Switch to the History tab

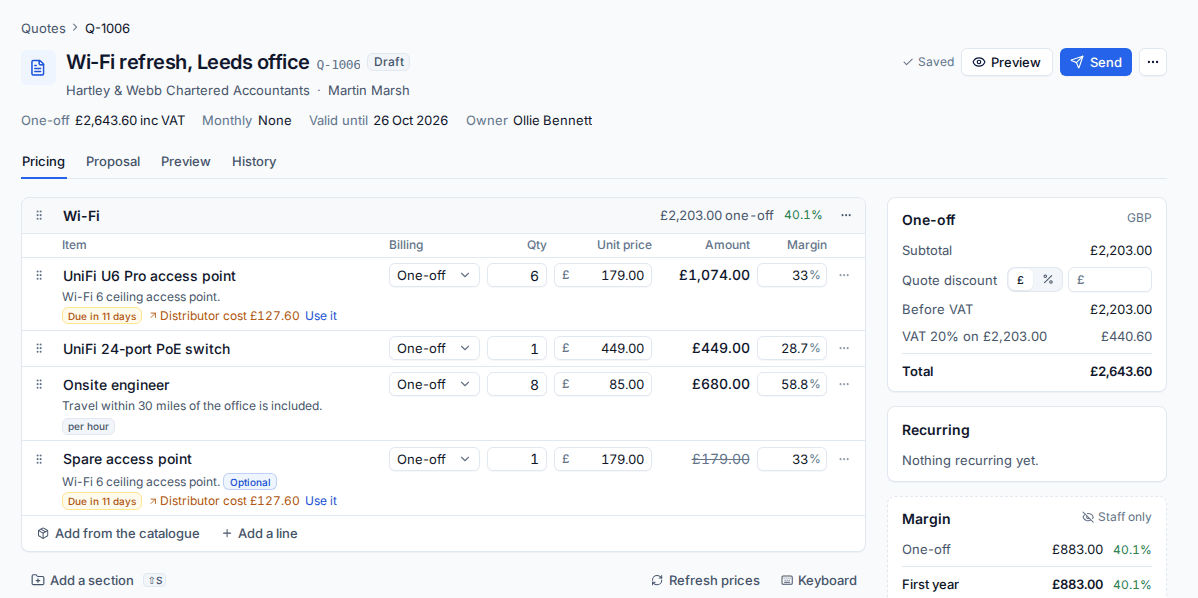pyautogui.click(x=254, y=161)
